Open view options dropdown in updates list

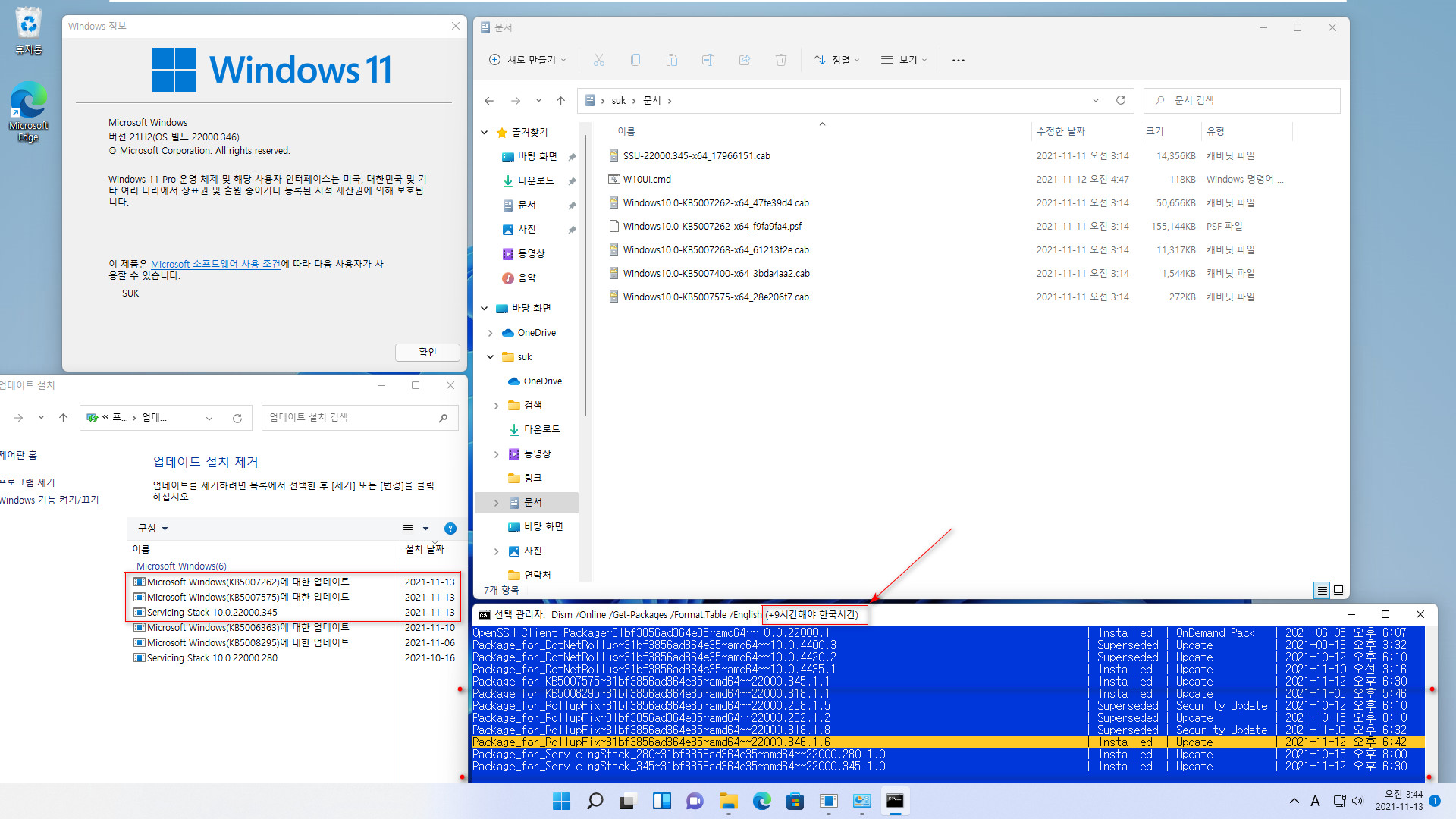[x=425, y=529]
